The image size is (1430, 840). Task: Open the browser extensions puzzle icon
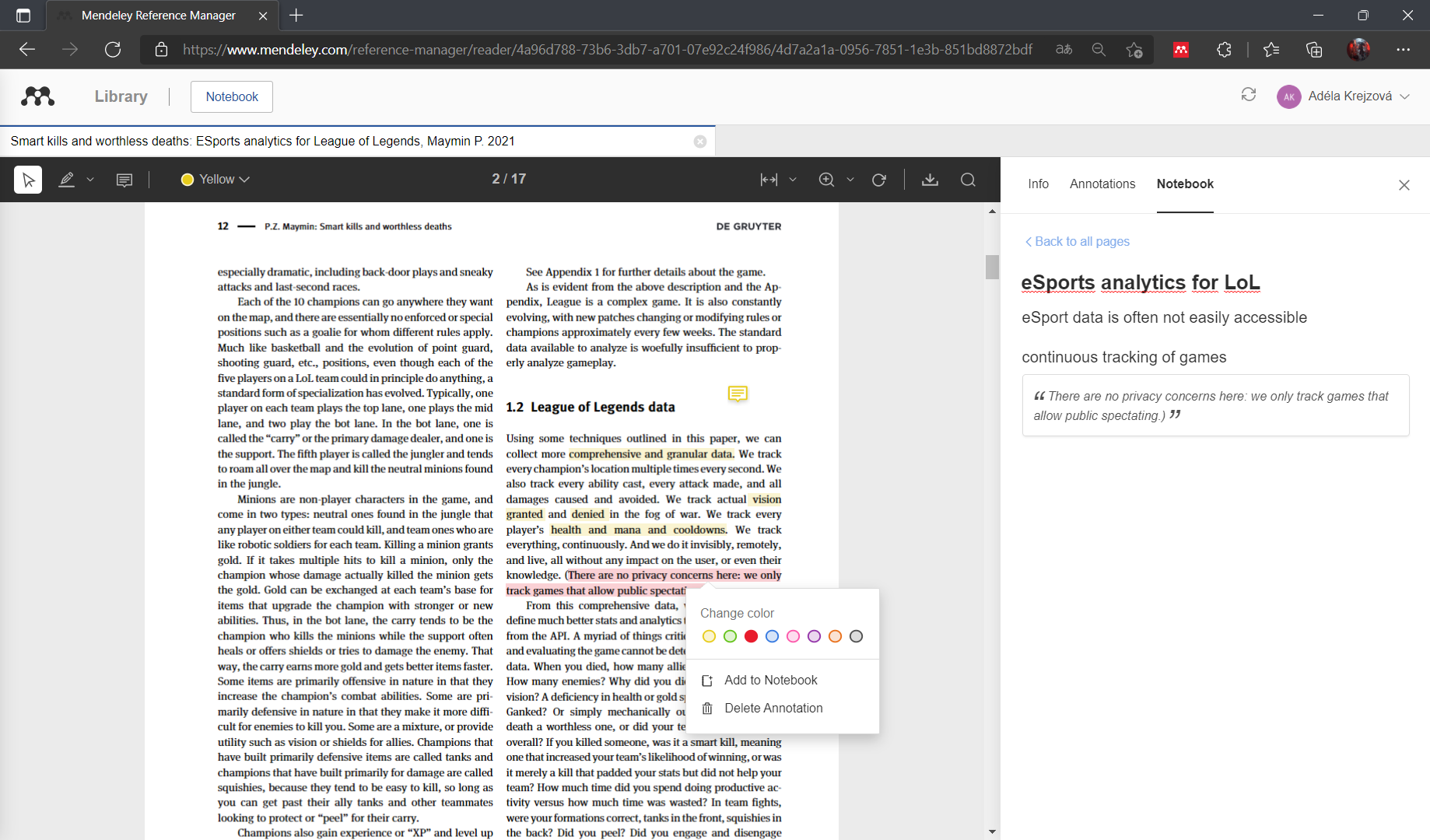click(x=1224, y=50)
